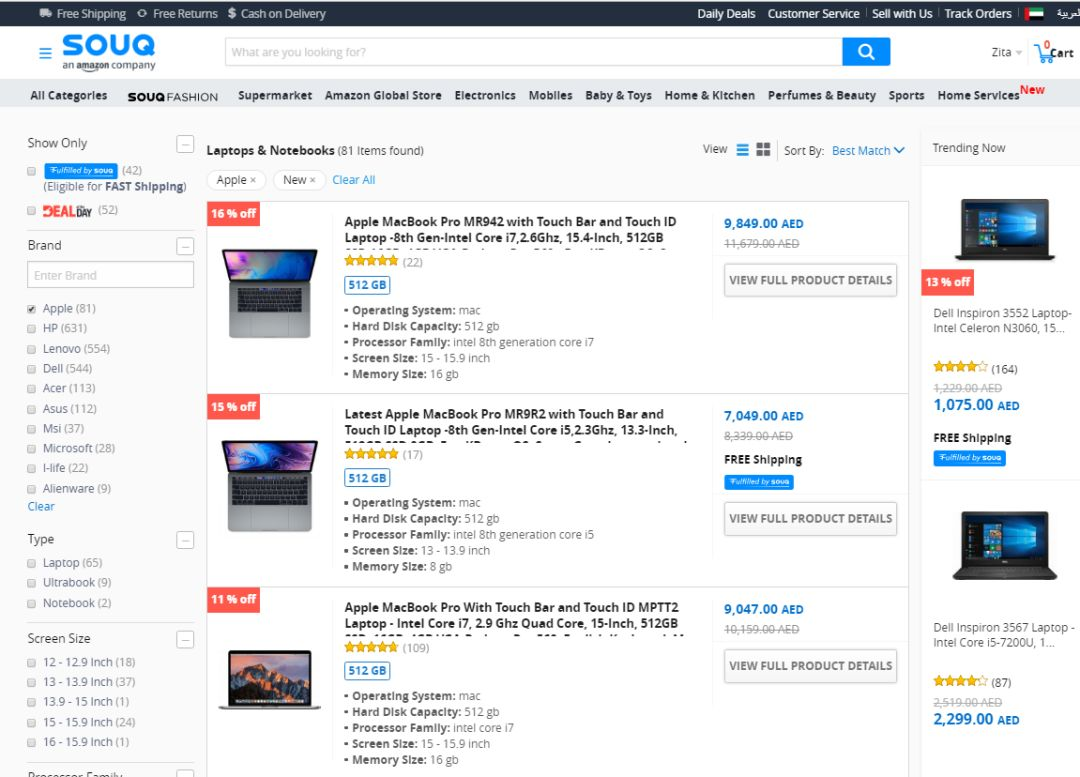
Task: Enable the Fulfilled by Souq filter
Action: [32, 171]
